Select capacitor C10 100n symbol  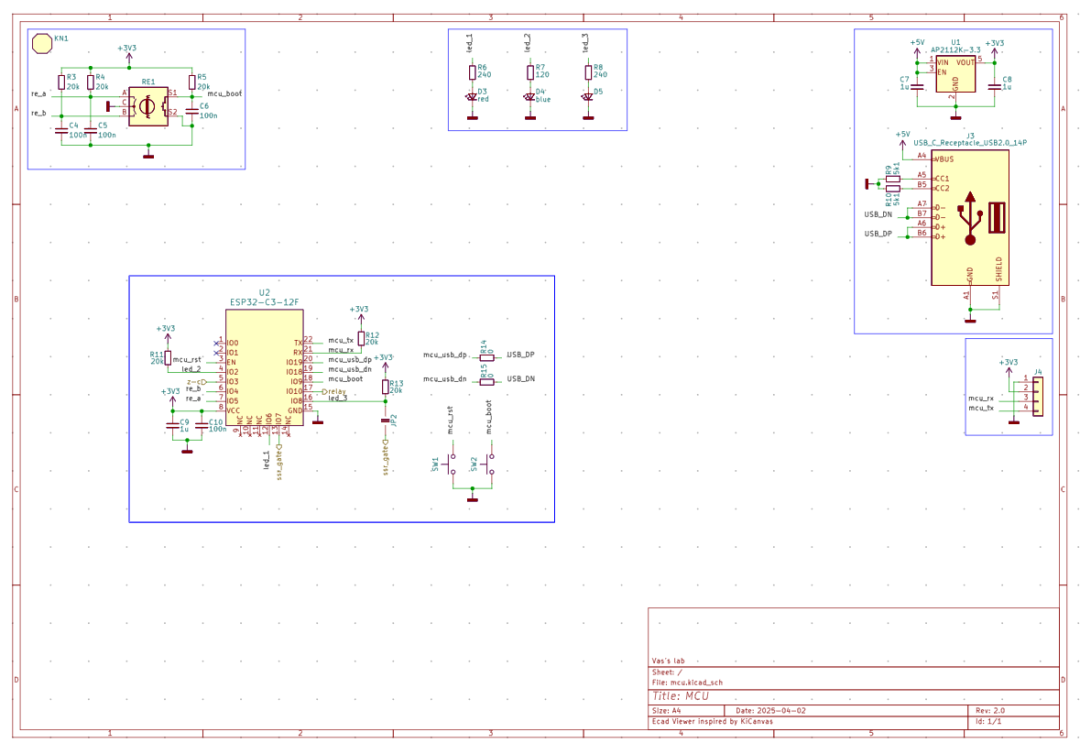pyautogui.click(x=201, y=426)
